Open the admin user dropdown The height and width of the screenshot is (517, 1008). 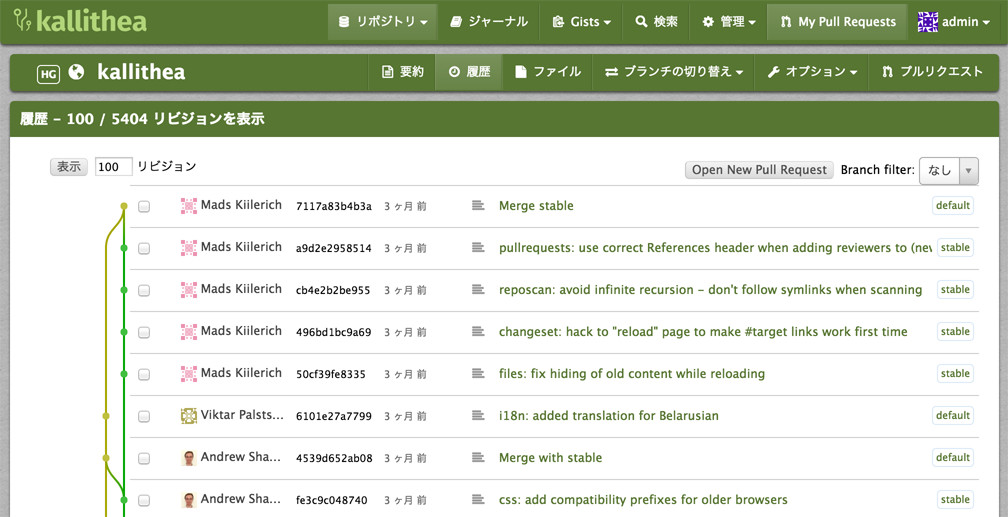[x=953, y=22]
